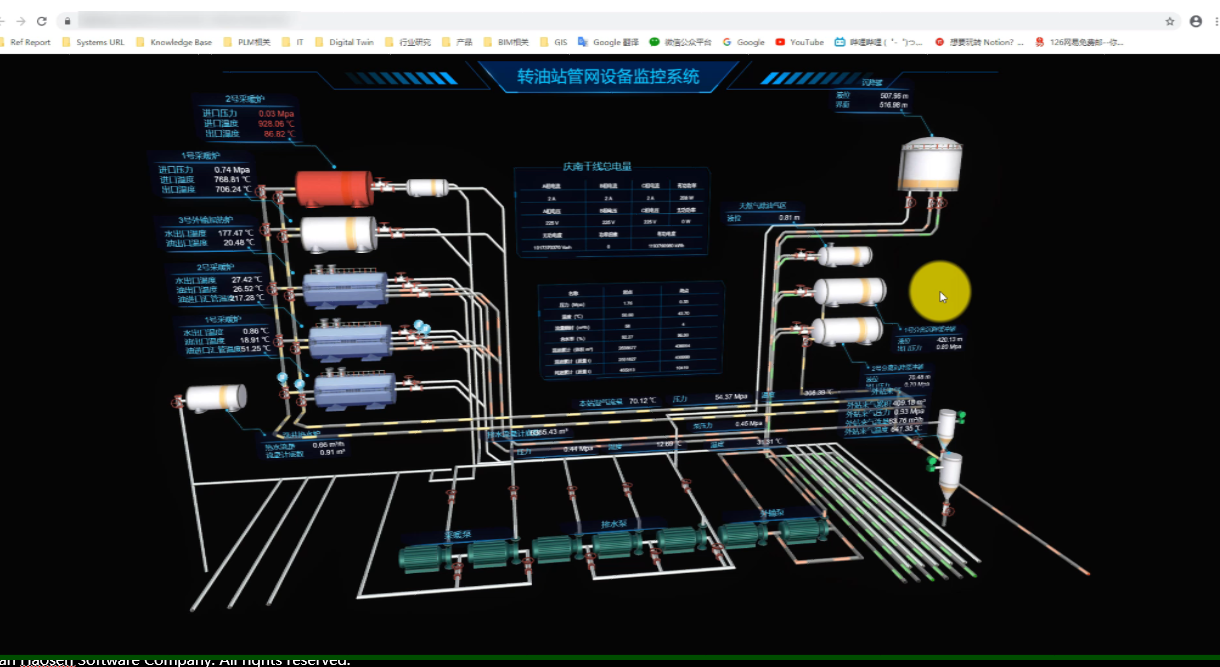Screen dimensions: 1220x667
Task: Click the 庆南干线总电量 data table panel
Action: 611,210
